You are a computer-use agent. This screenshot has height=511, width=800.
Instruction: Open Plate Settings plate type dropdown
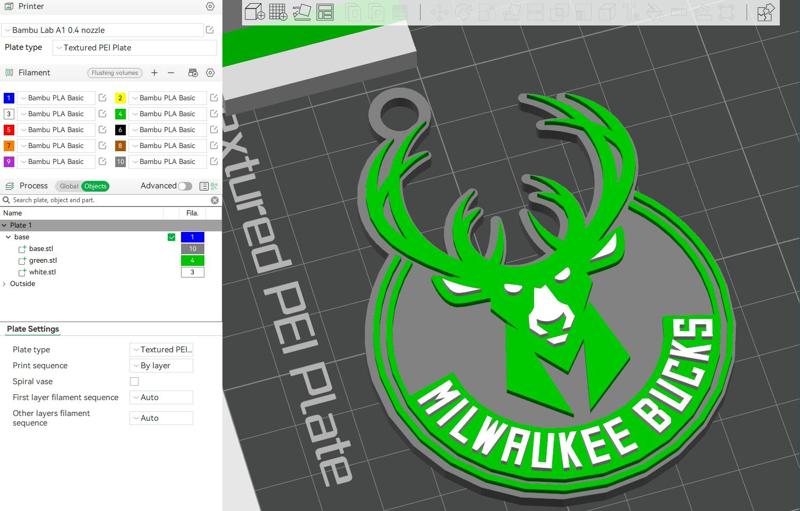161,350
